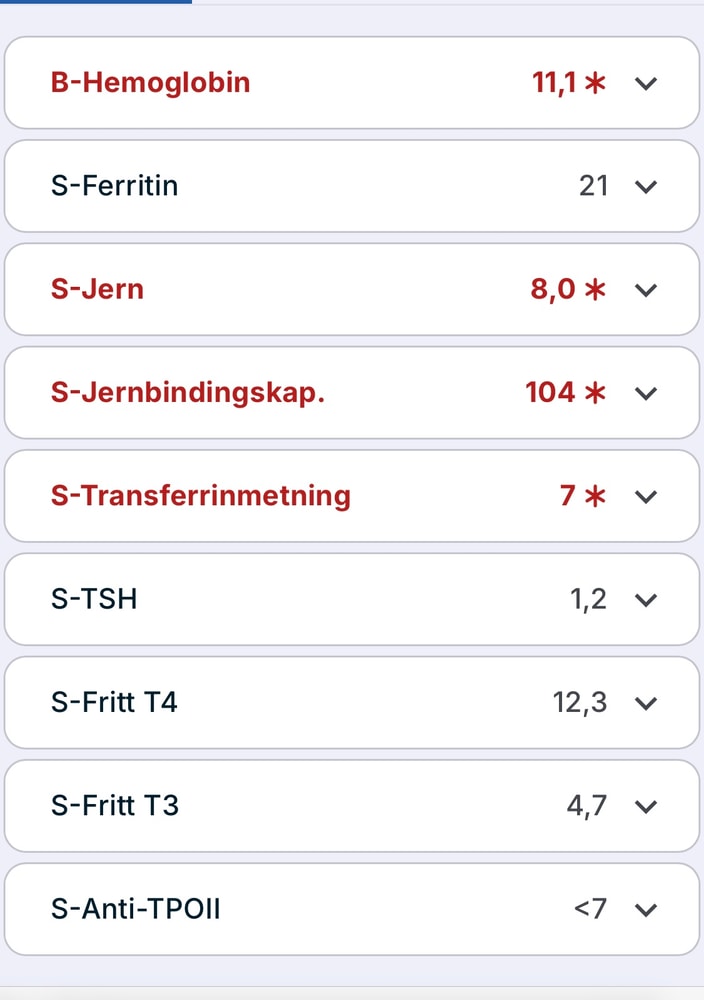Image resolution: width=704 pixels, height=1000 pixels.
Task: Click the red asterisk beside 104
Action: (x=595, y=393)
